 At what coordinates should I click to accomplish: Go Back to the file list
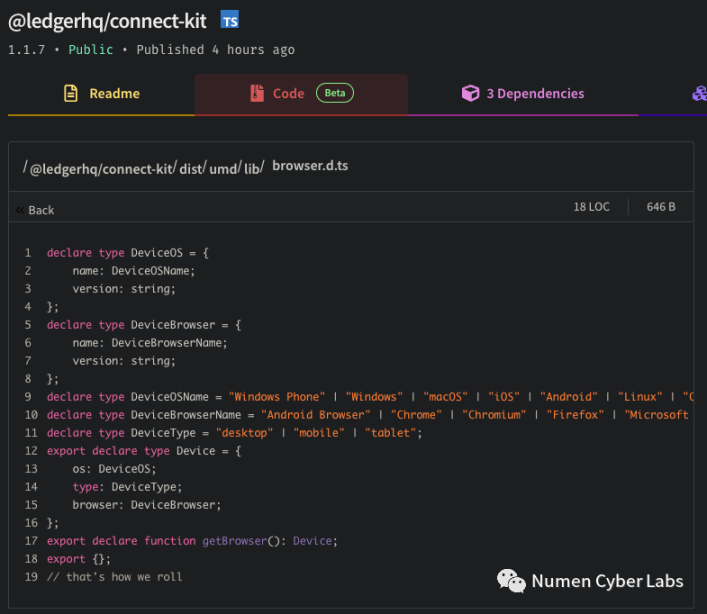[35, 210]
